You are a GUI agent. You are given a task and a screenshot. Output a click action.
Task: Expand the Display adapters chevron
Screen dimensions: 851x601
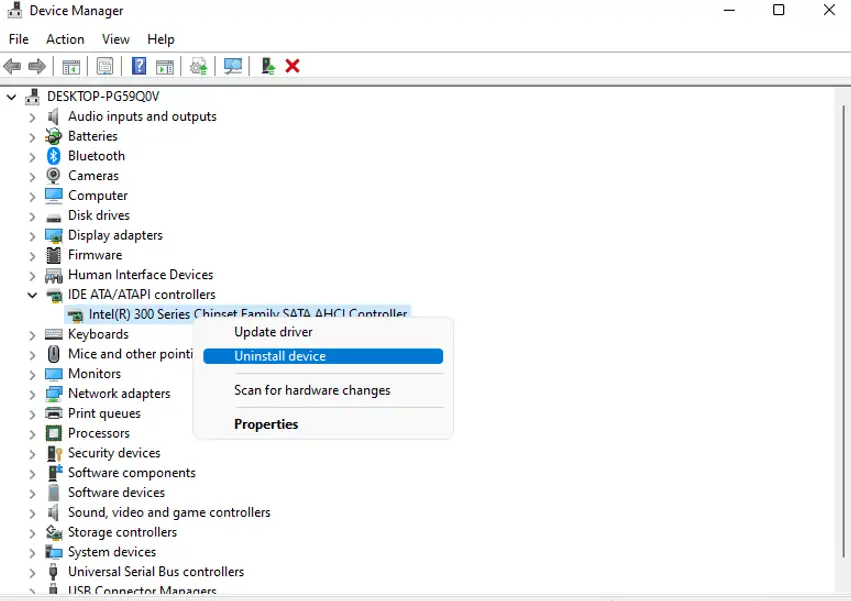click(x=32, y=236)
